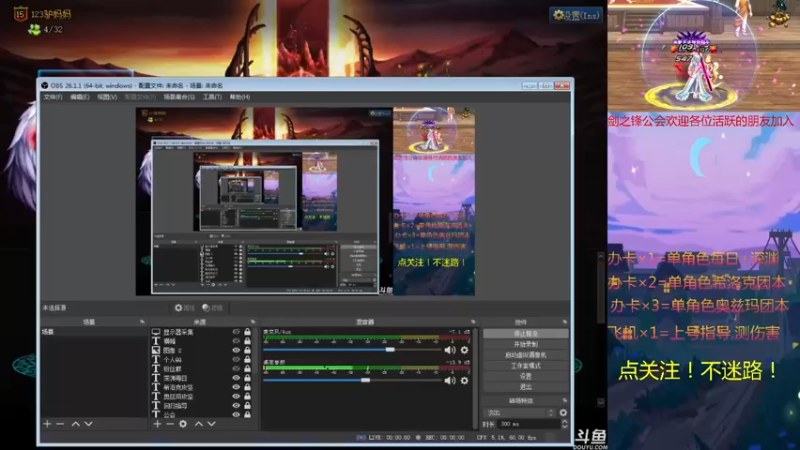Pop out the 控件 dock panel
800x450 pixels.
point(564,322)
